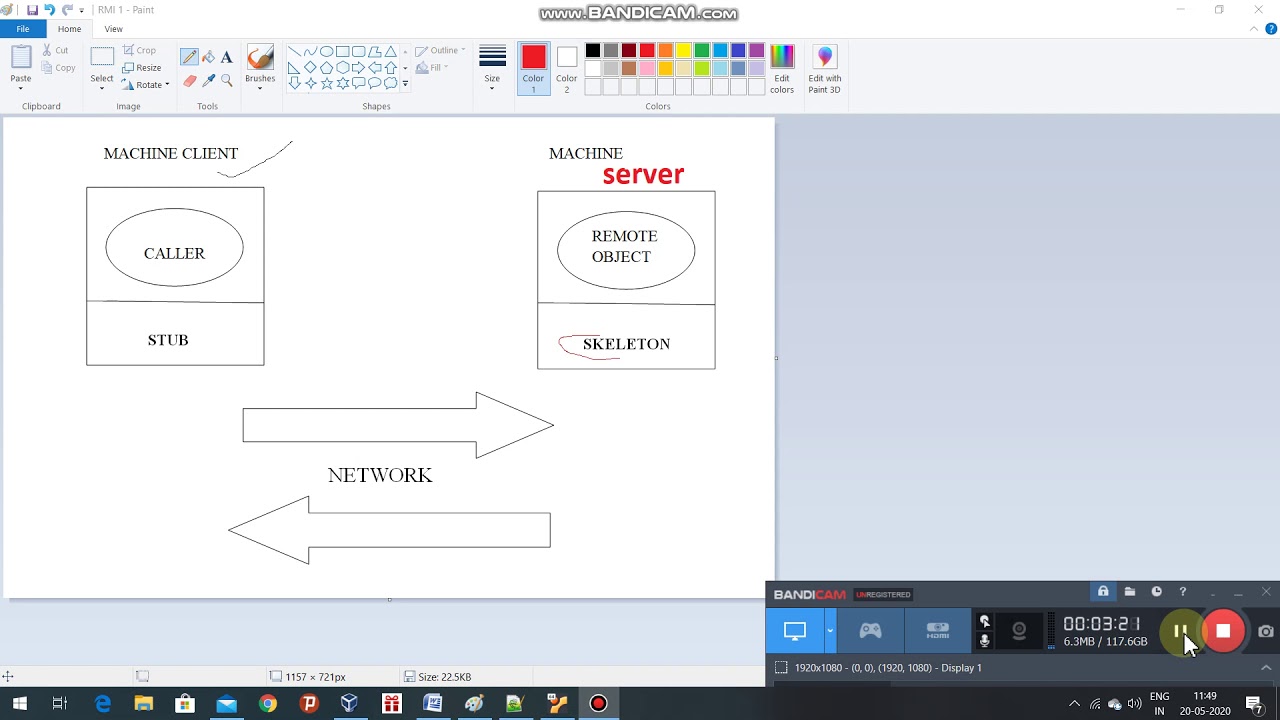Expand the Paste dropdown arrow
This screenshot has height=720, width=1280.
click(x=21, y=87)
